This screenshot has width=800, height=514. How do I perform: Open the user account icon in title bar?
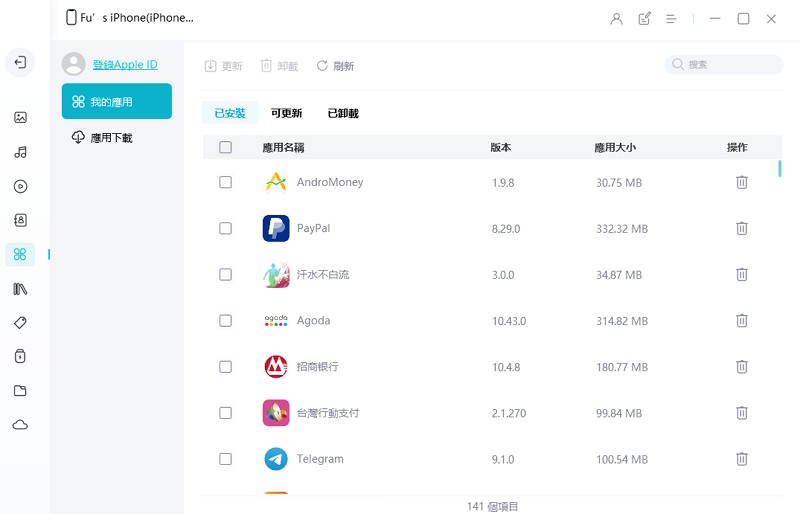(x=616, y=19)
